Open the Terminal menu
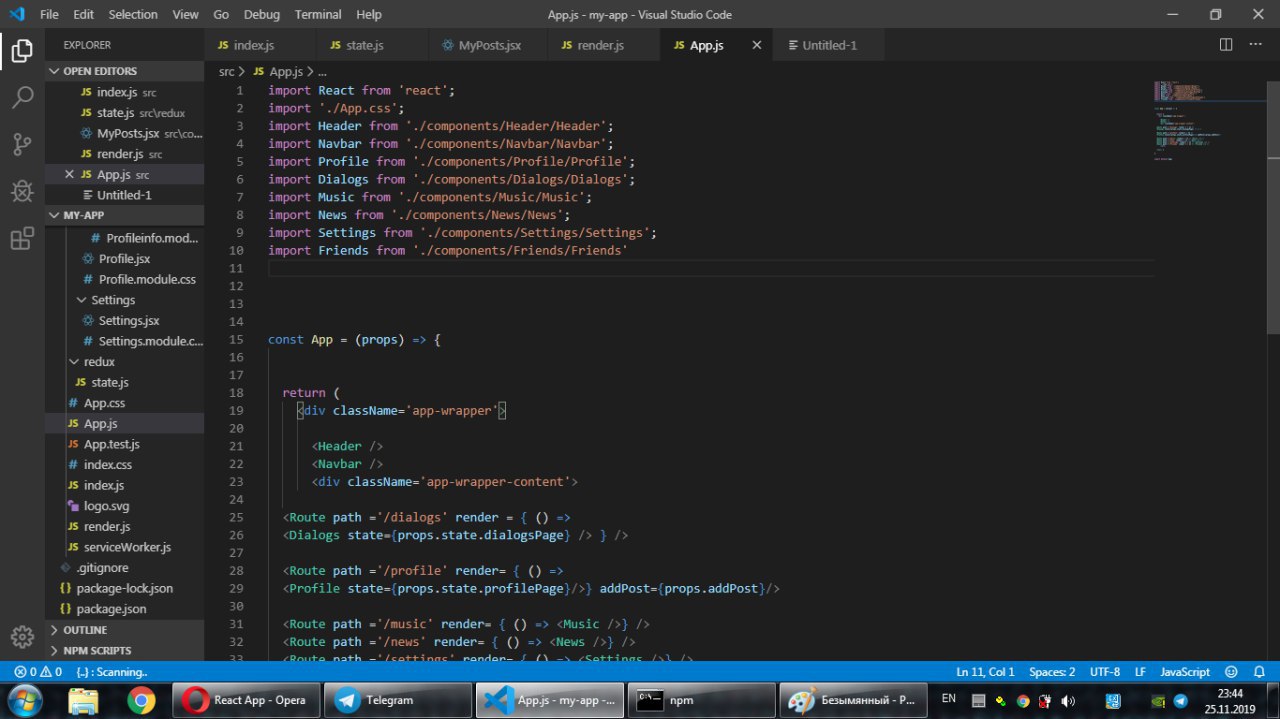The width and height of the screenshot is (1280, 719). click(x=317, y=15)
